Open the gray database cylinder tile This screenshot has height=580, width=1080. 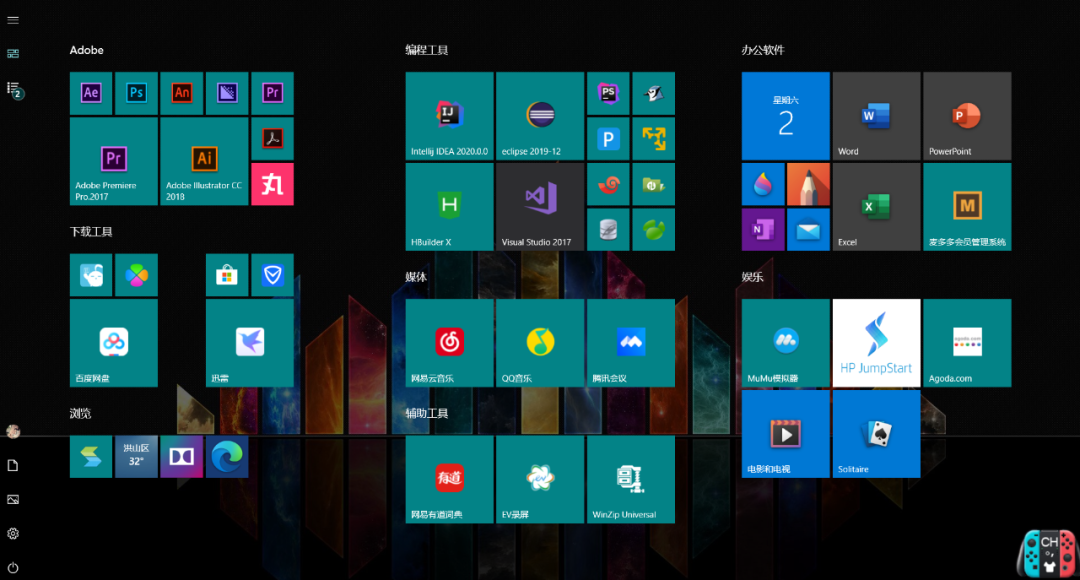609,229
